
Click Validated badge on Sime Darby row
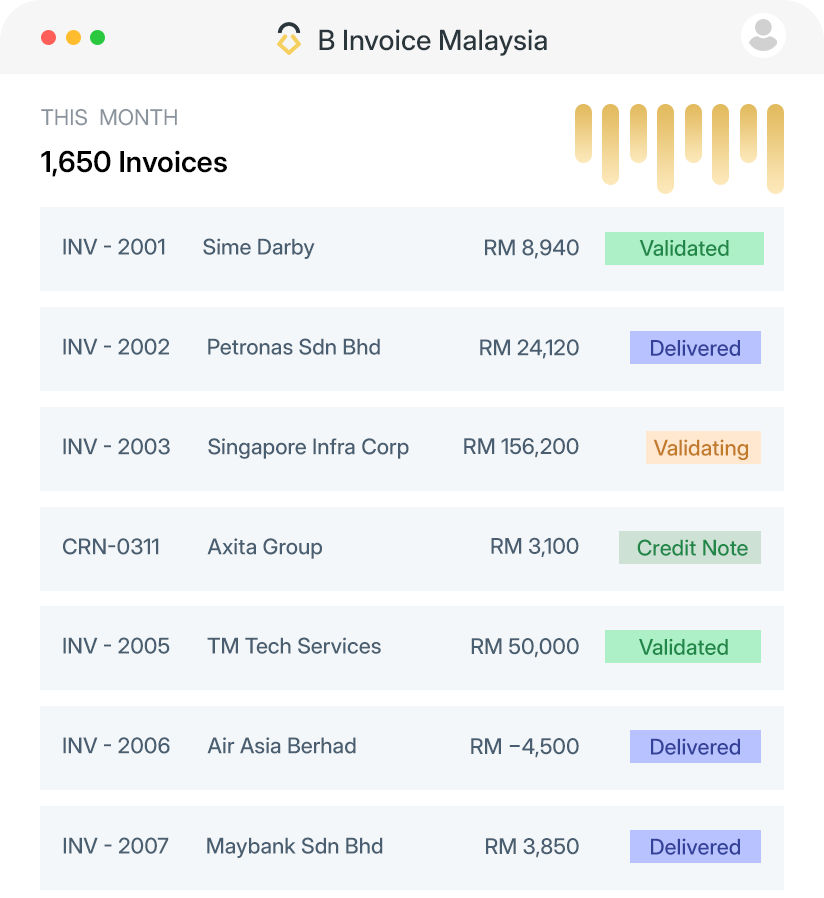tap(684, 249)
